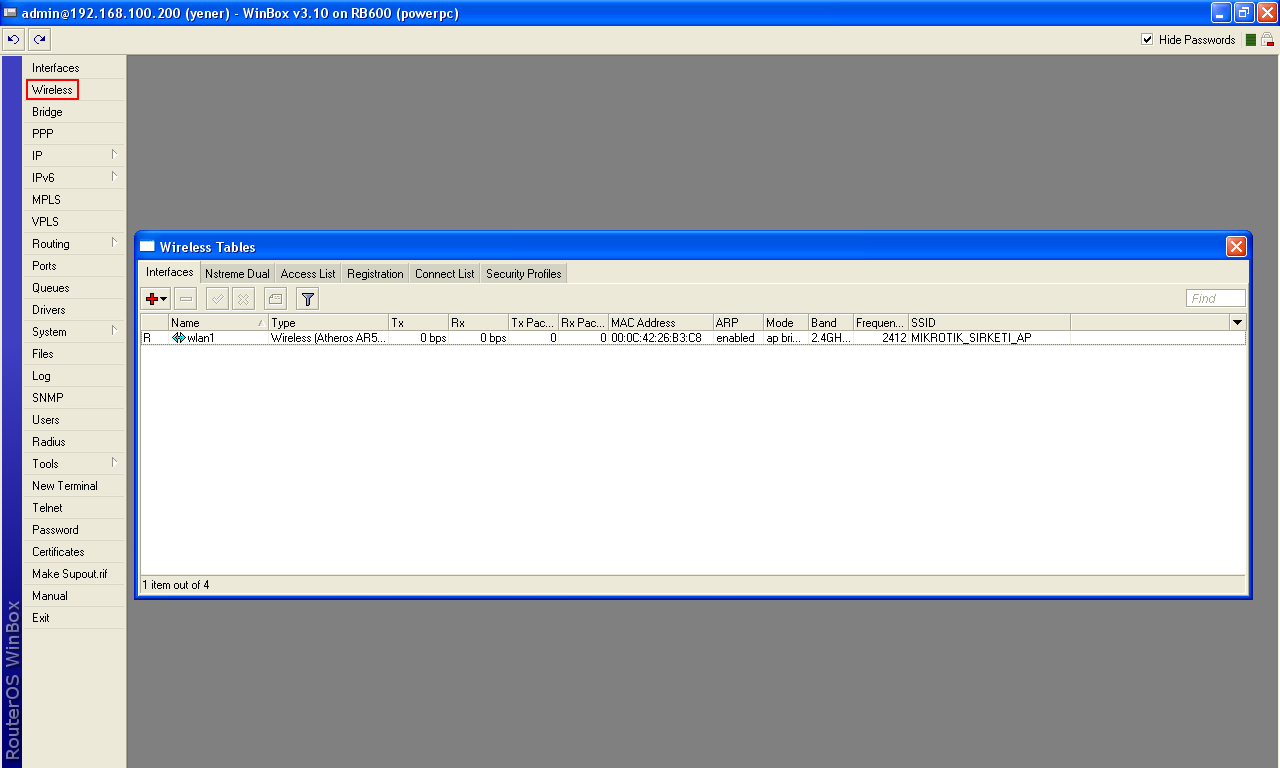This screenshot has width=1280, height=768.
Task: Open the Drivers menu item
Action: point(75,310)
